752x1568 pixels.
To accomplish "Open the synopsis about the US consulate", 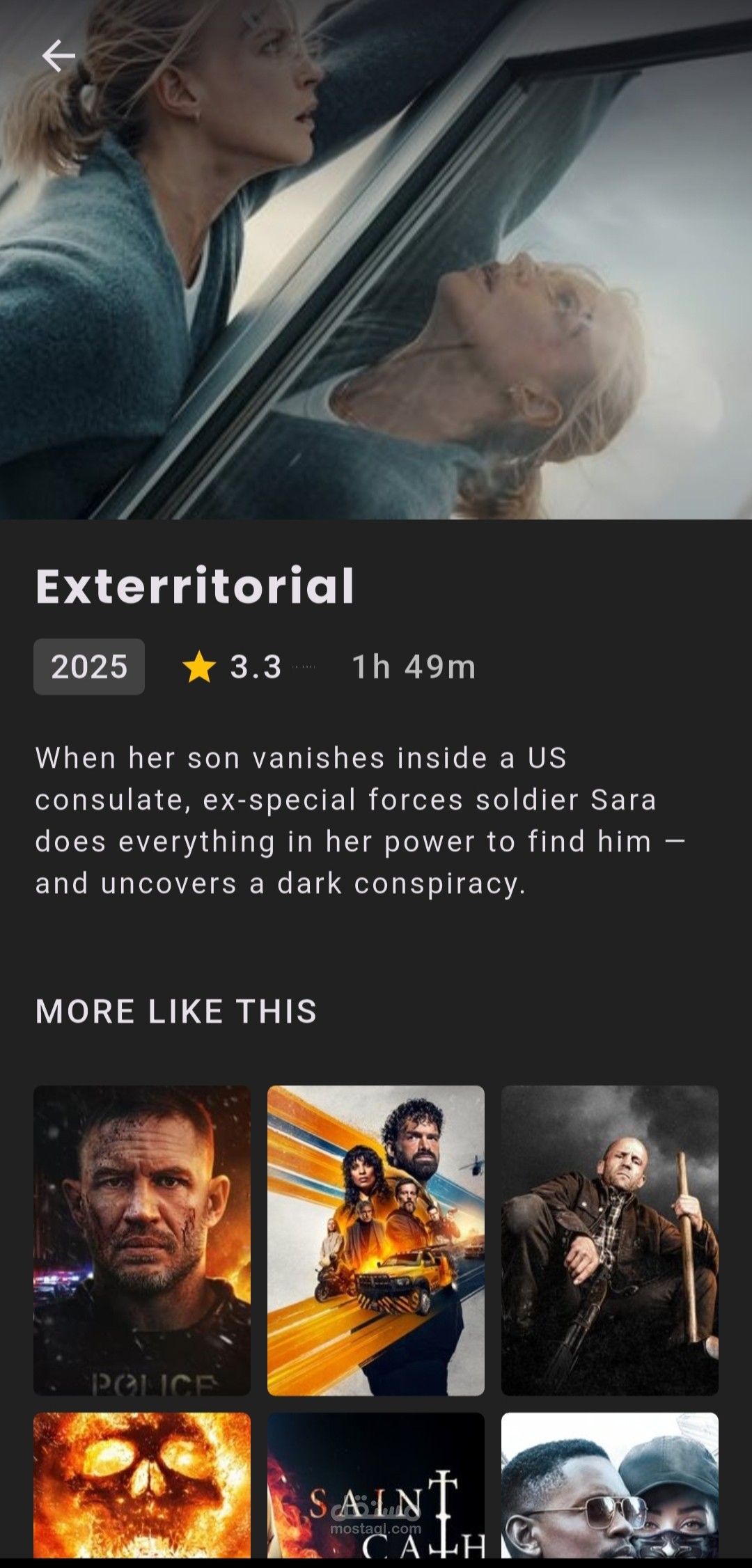I will point(361,821).
